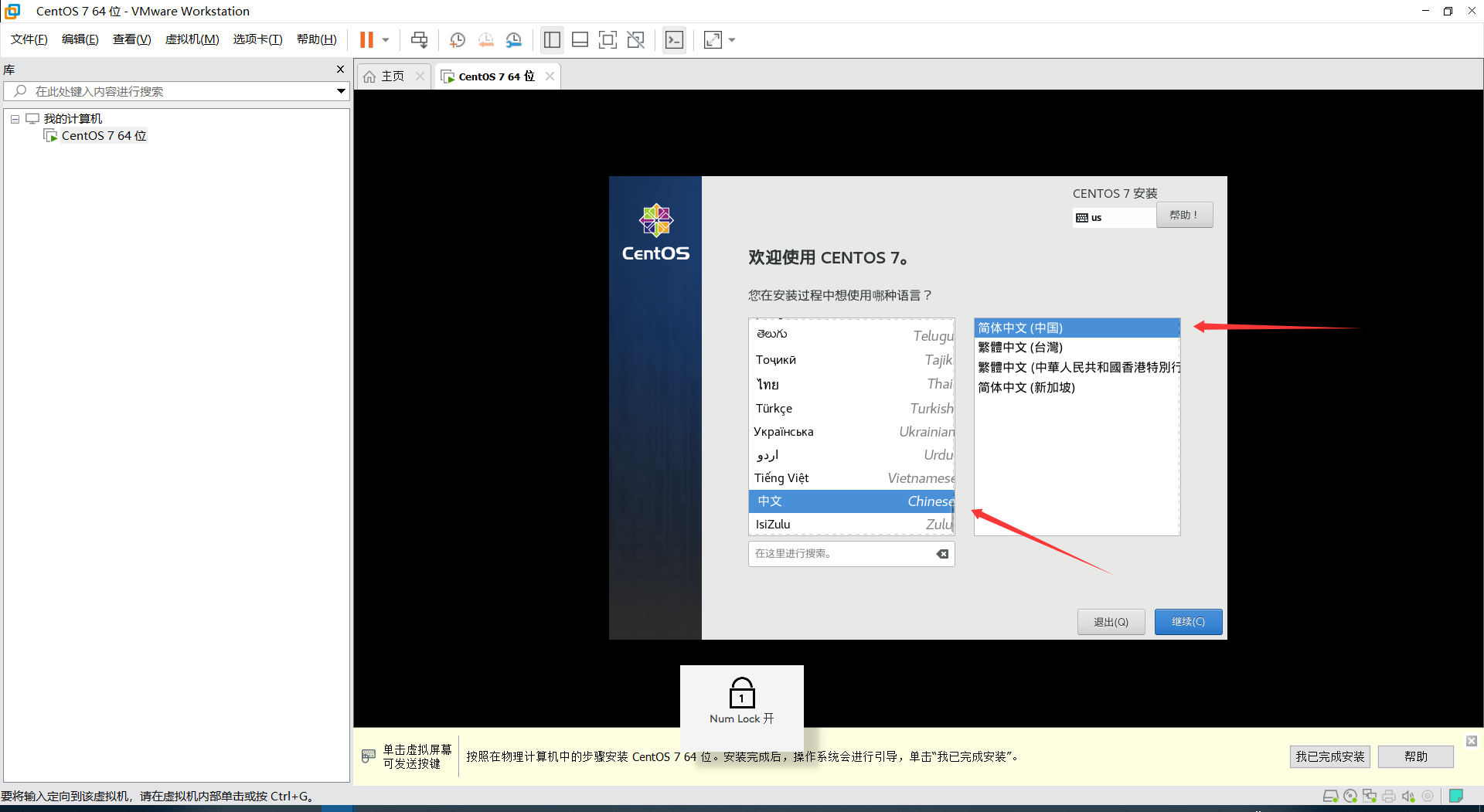This screenshot has width=1484, height=812.
Task: Choose 繁體中文 (香港特別行政區) locale
Action: (1077, 367)
